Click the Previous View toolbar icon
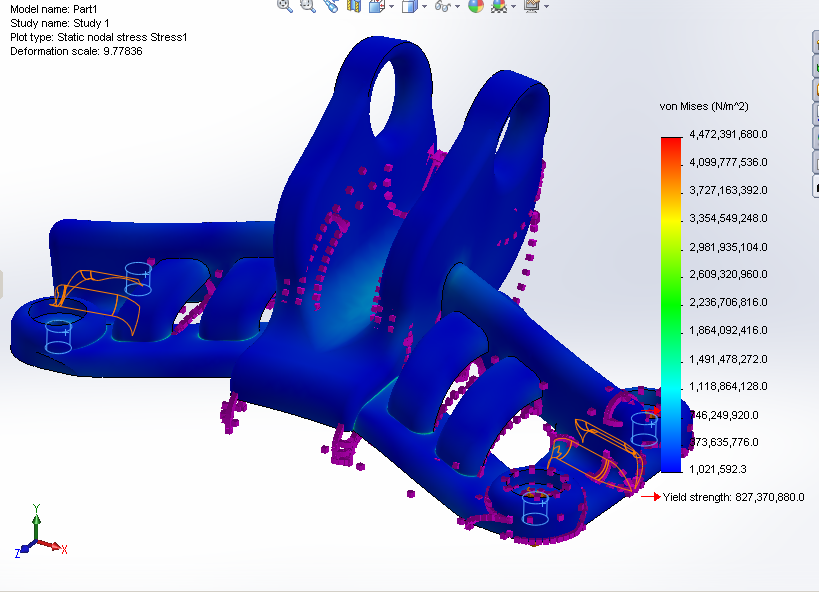The width and height of the screenshot is (819, 592). [328, 8]
